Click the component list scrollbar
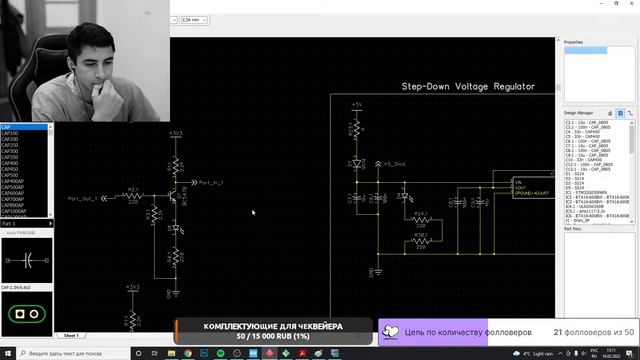 click(51, 171)
